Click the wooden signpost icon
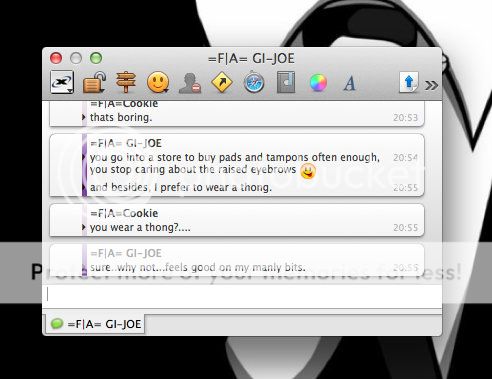 pos(126,82)
